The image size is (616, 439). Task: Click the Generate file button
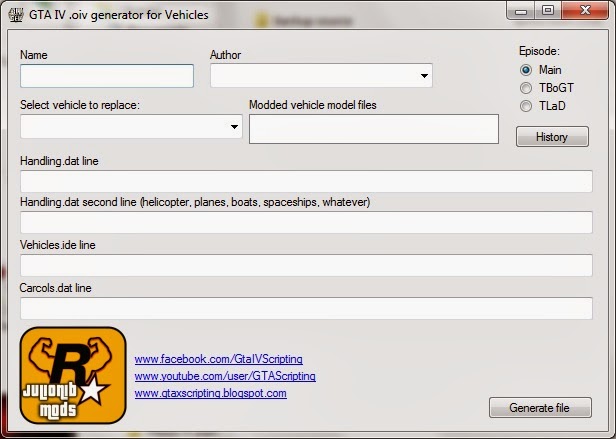(x=540, y=408)
